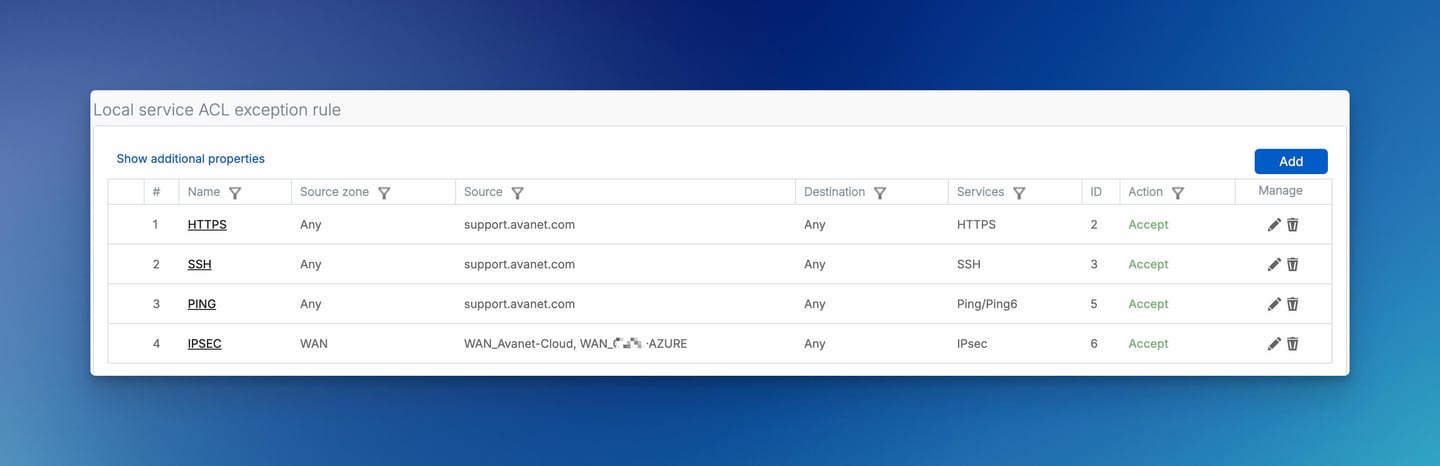Click support.avanet.com in PING row
Viewport: 1440px width, 466px height.
point(519,304)
